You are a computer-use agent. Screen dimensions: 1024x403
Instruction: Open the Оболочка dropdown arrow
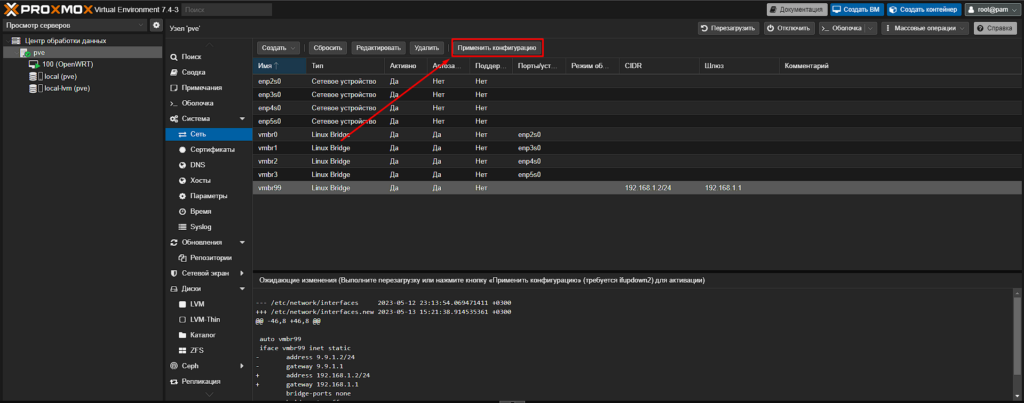[871, 28]
